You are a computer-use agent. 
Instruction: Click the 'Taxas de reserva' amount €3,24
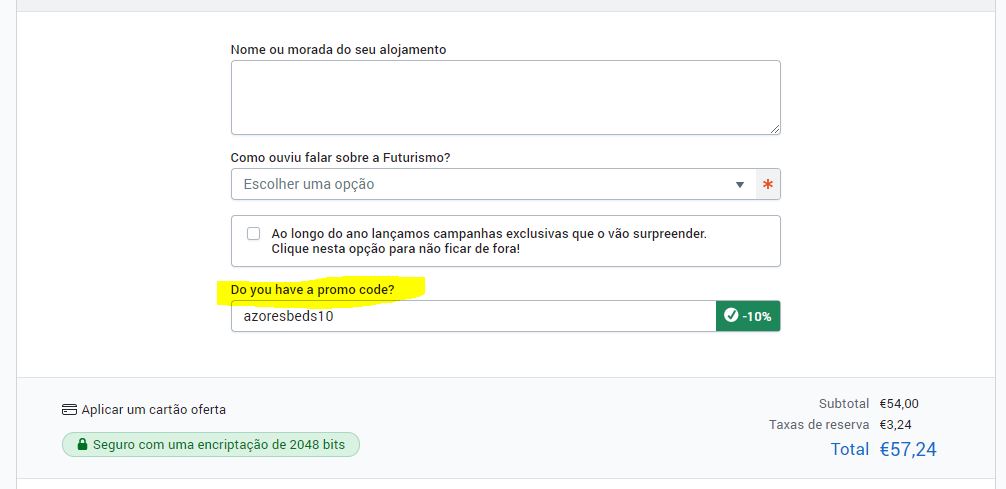pos(895,424)
